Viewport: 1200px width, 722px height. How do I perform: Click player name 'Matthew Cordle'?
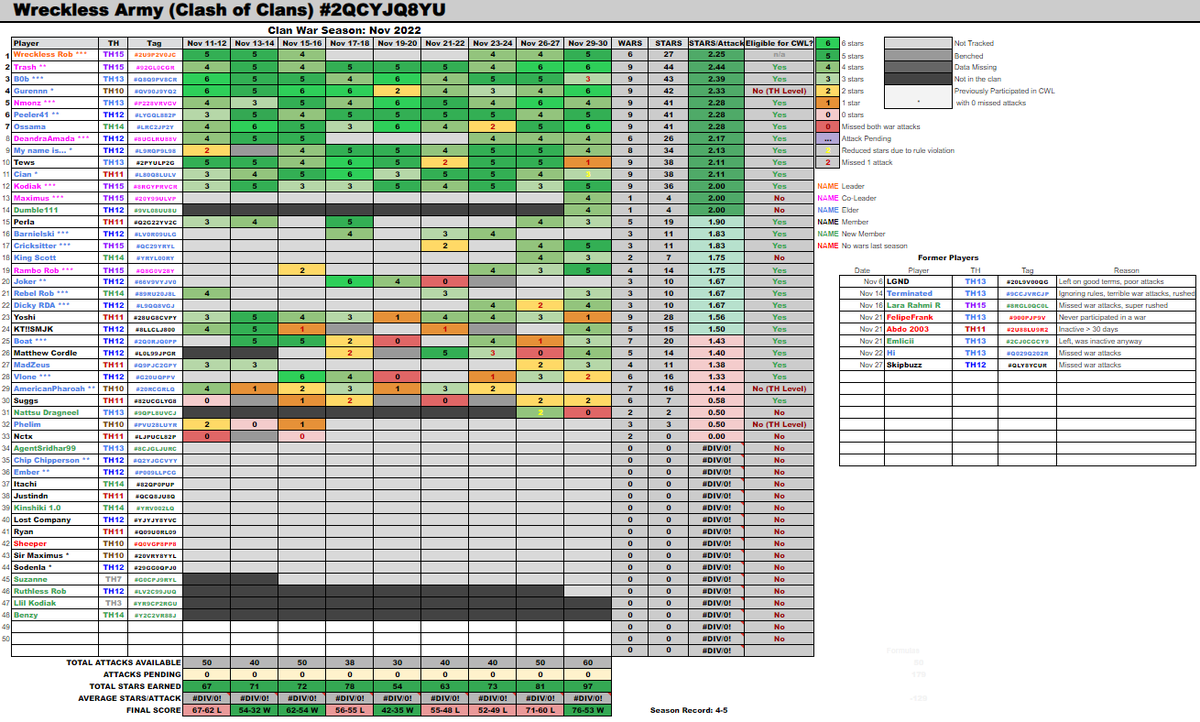tap(44, 352)
